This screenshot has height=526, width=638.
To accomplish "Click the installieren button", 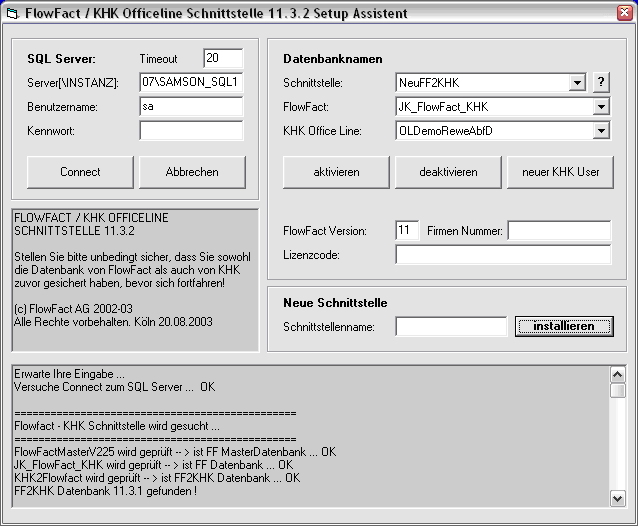I will click(564, 326).
